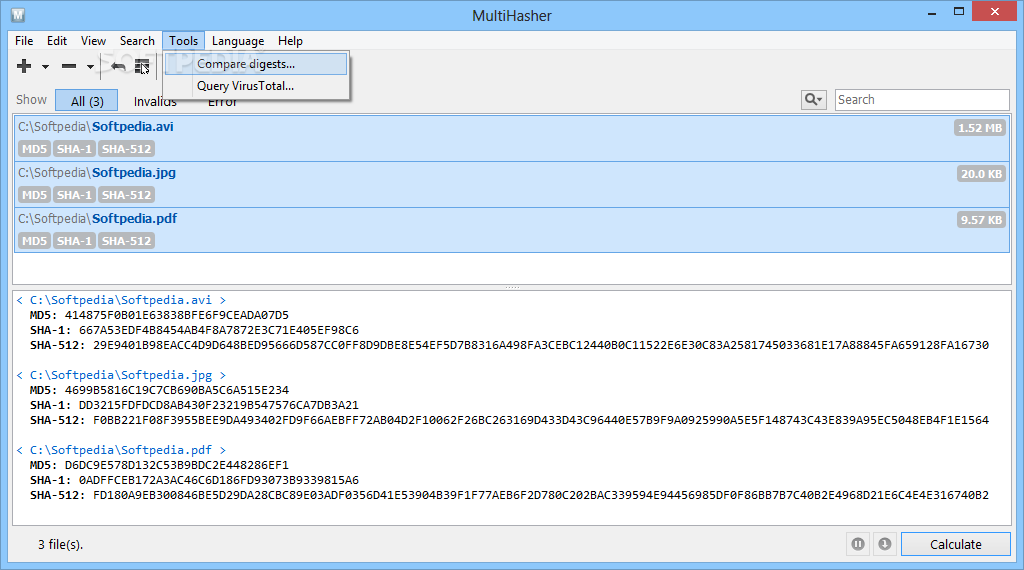The width and height of the screenshot is (1024, 570).
Task: Click the MD5 badge for Softpedia.jpg
Action: click(34, 195)
